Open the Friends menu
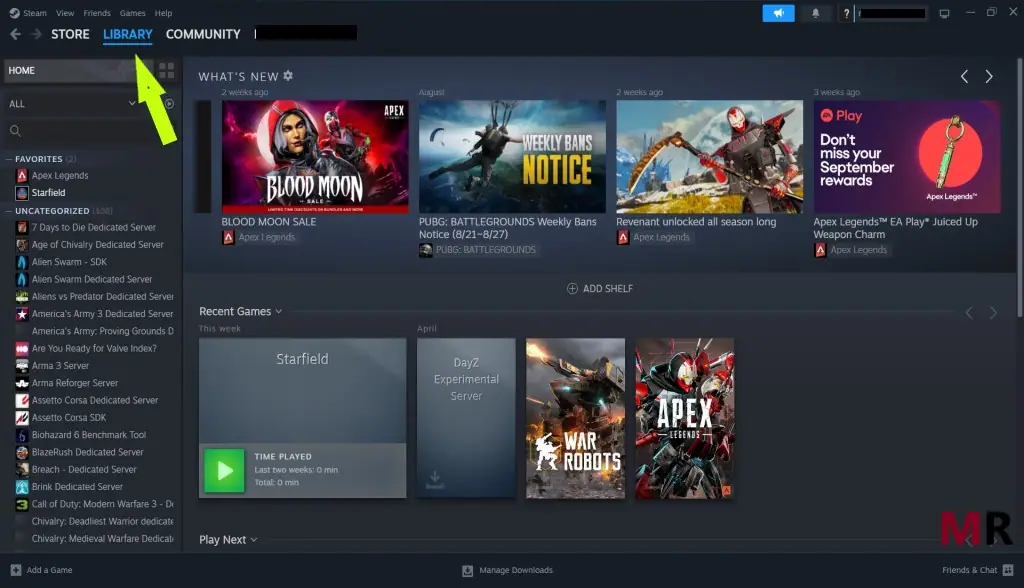 97,13
